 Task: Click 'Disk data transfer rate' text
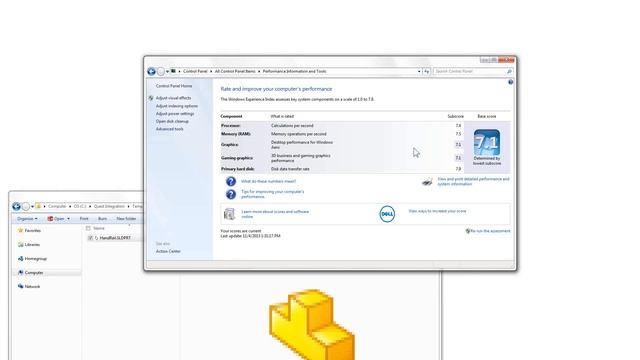[290, 169]
